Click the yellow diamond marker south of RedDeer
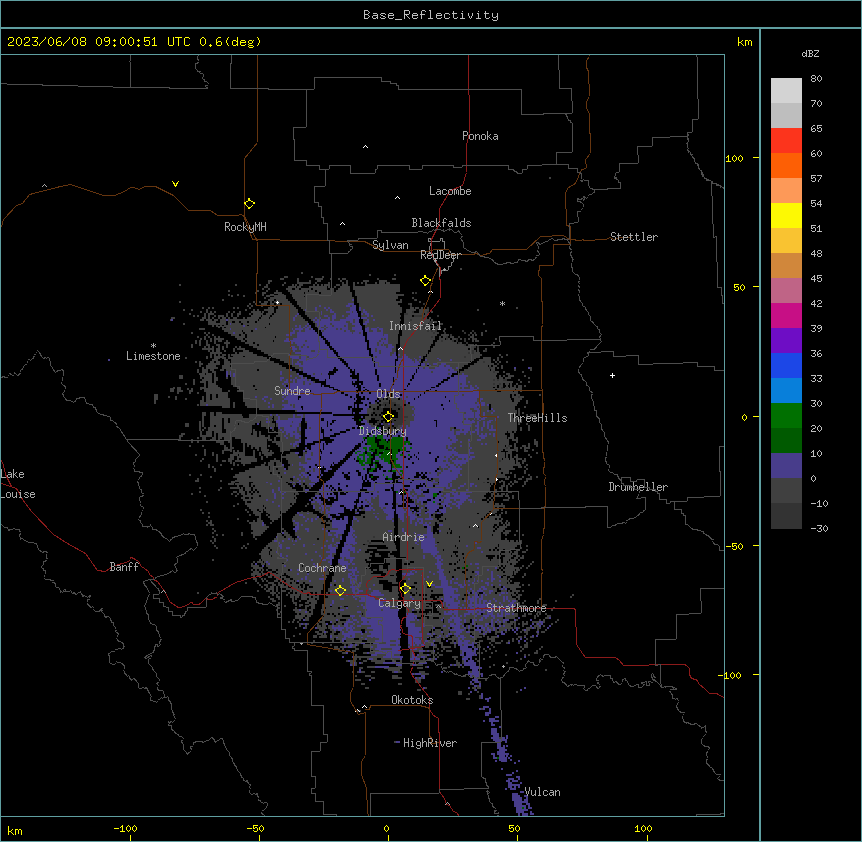The width and height of the screenshot is (862, 842). pyautogui.click(x=426, y=281)
